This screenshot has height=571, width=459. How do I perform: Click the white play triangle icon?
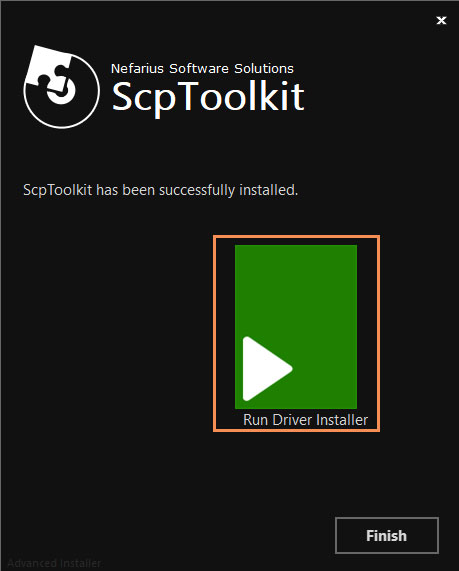coord(267,369)
